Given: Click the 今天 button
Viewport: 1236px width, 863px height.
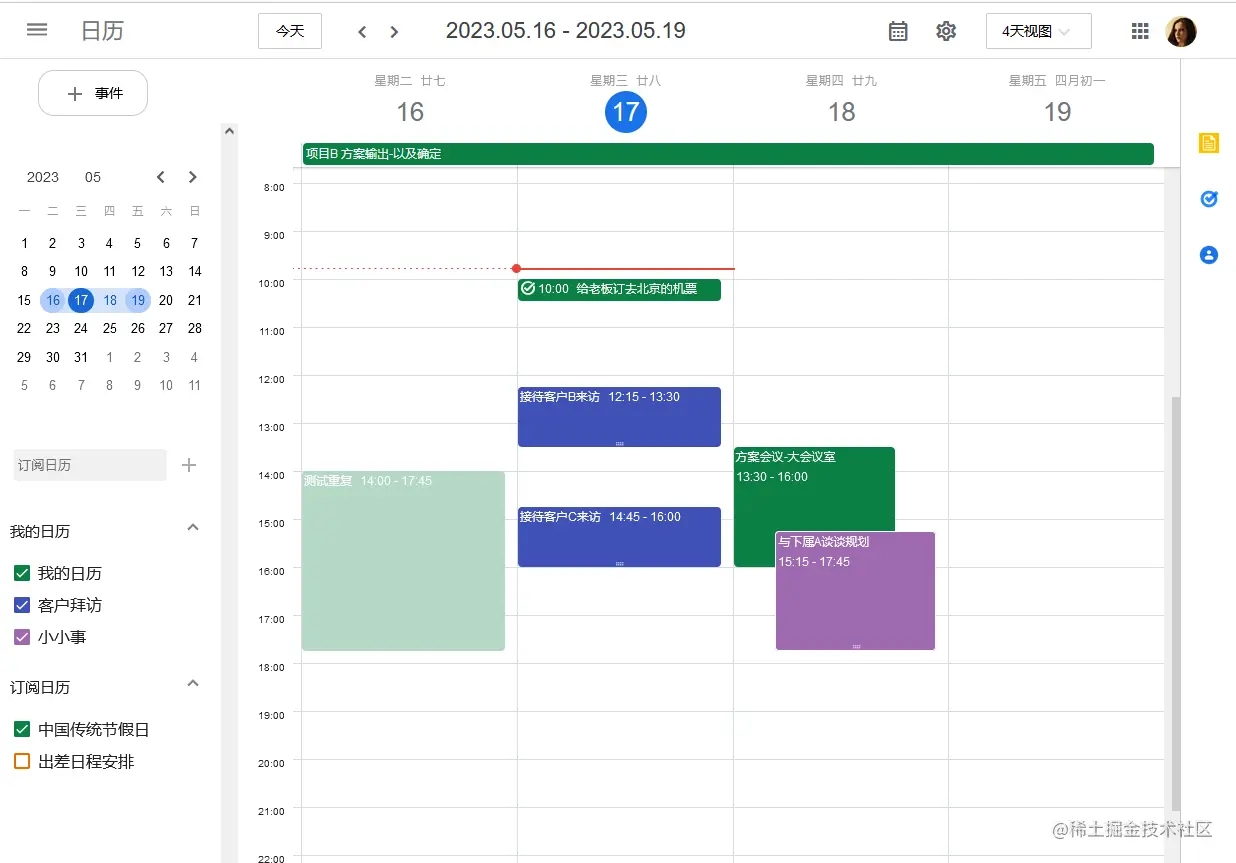Looking at the screenshot, I should [289, 31].
